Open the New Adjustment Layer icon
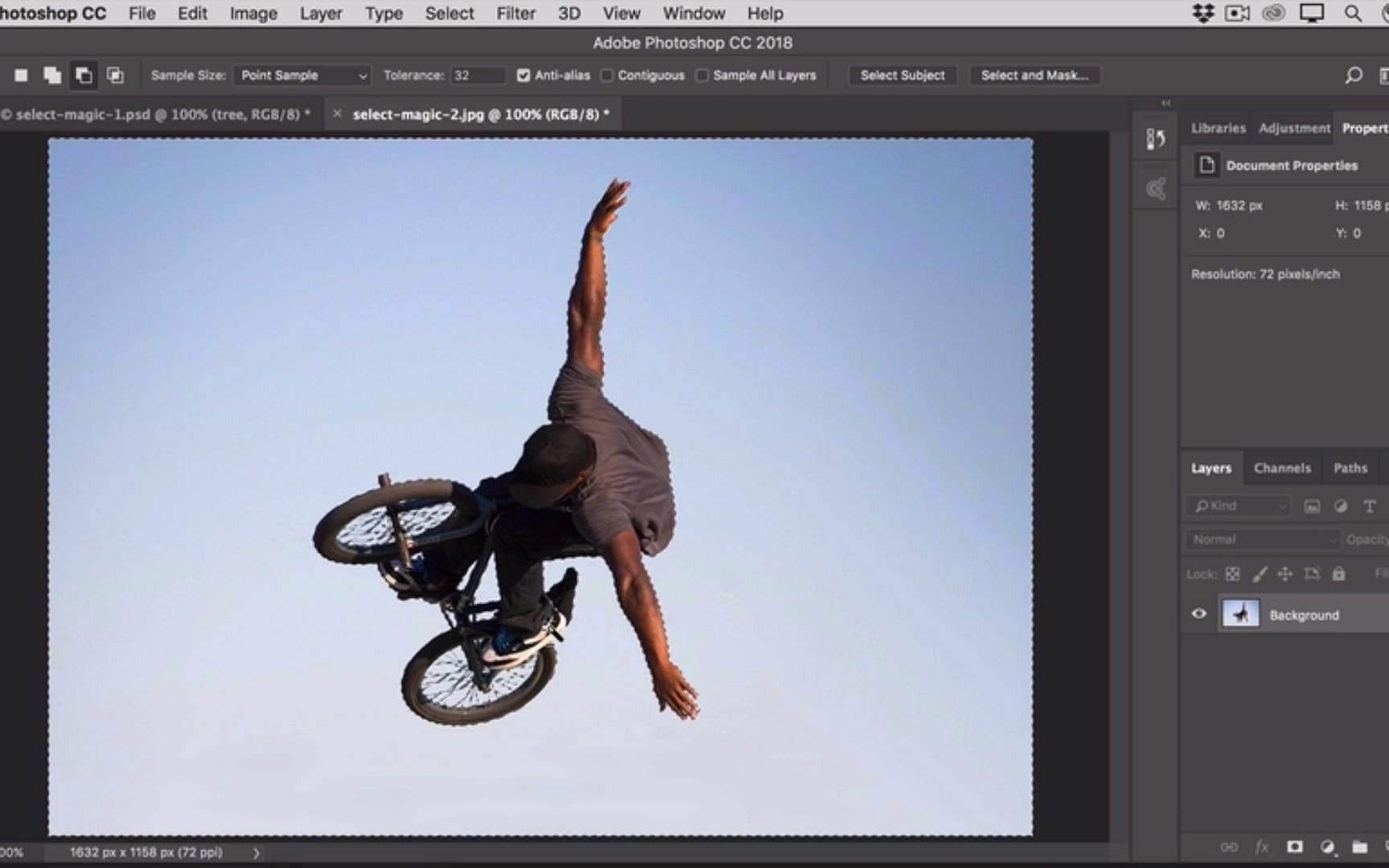The image size is (1389, 868). pyautogui.click(x=1327, y=847)
